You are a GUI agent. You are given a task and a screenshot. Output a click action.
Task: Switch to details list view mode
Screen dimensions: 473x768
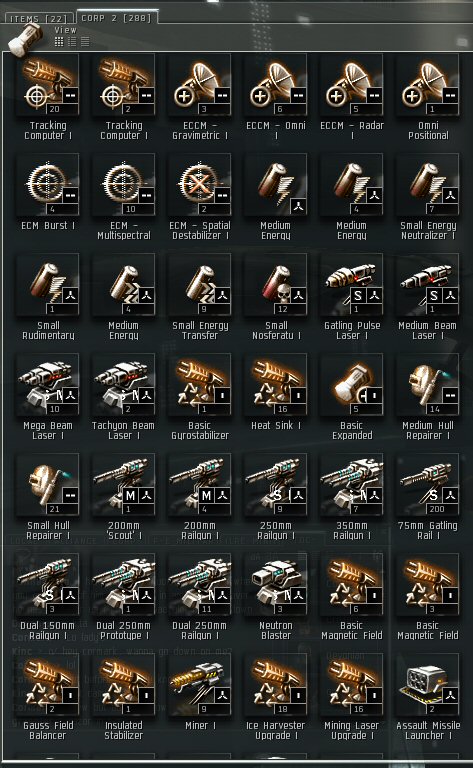pyautogui.click(x=72, y=42)
